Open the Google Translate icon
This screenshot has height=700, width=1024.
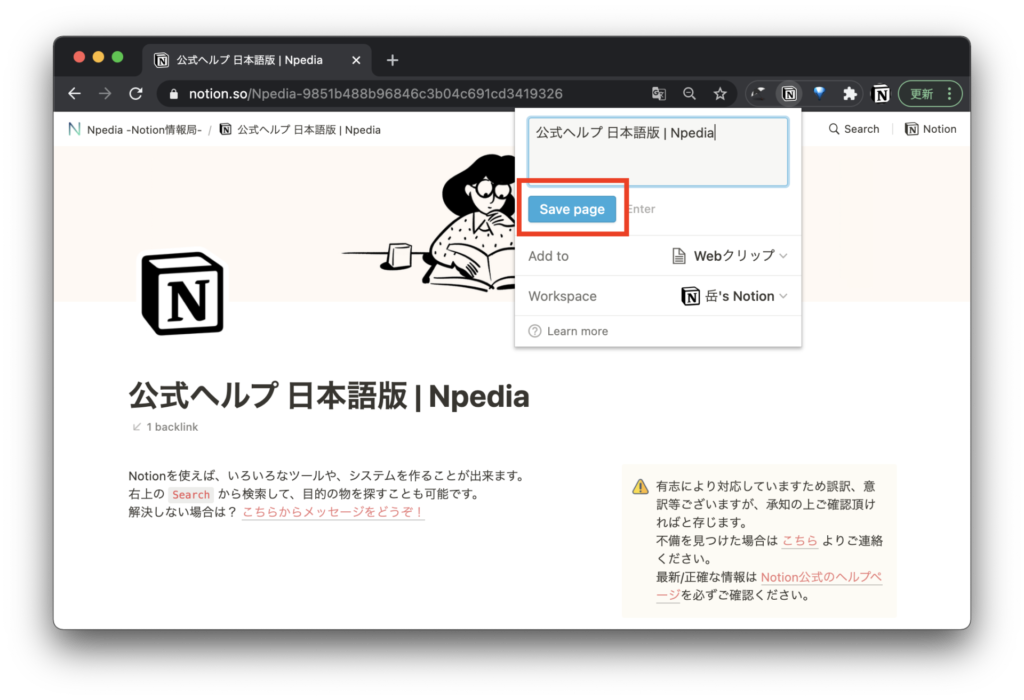(x=659, y=94)
